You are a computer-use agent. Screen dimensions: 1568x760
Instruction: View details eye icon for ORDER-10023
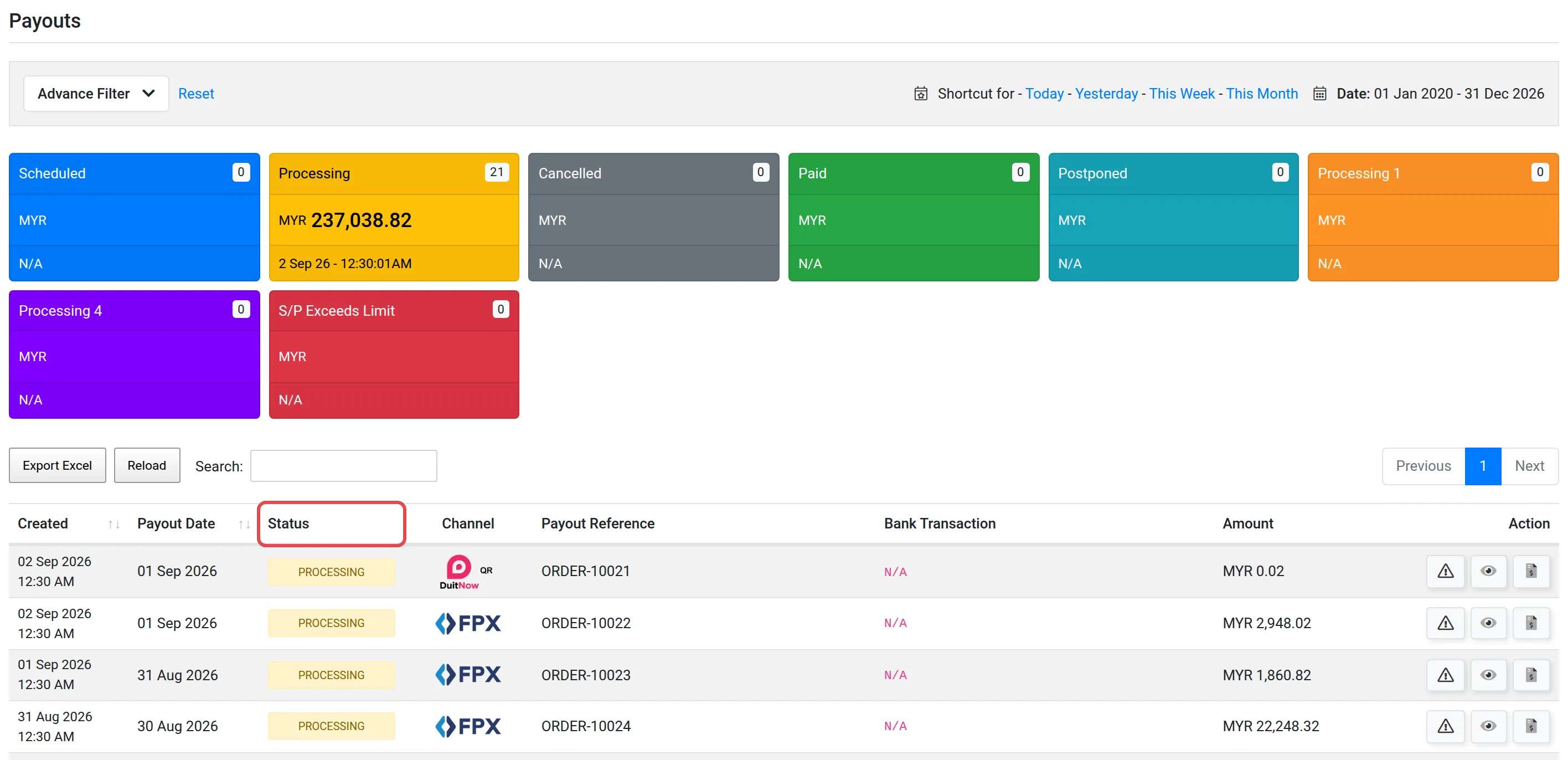1488,675
